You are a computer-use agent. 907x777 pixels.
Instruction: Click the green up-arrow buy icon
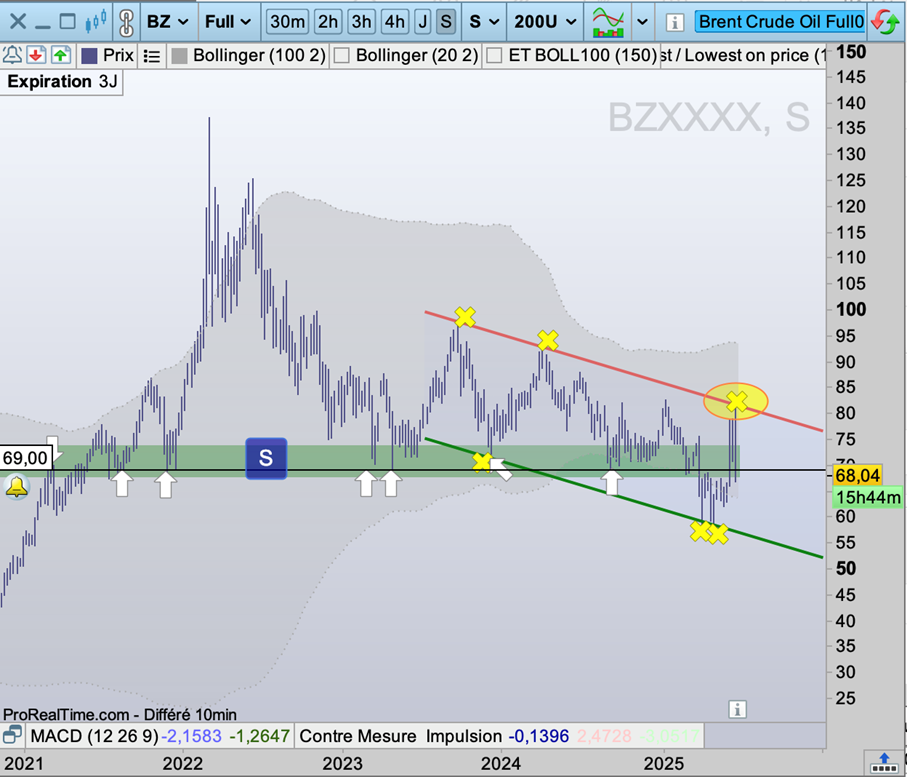pos(61,56)
